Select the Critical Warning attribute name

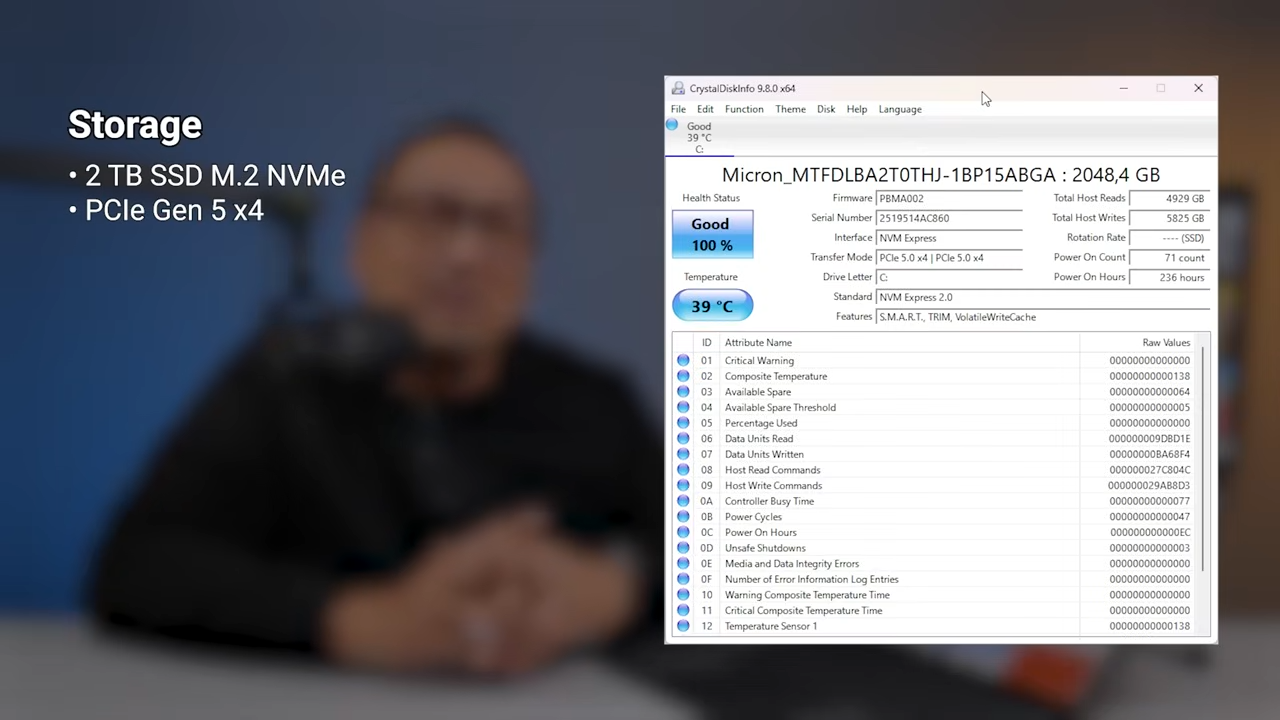point(759,361)
